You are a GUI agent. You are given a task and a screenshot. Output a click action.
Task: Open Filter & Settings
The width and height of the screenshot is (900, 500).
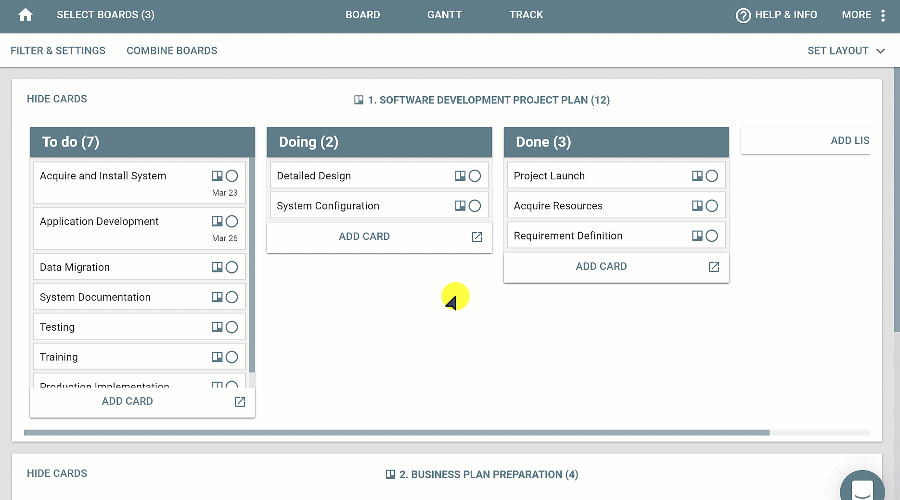[58, 50]
